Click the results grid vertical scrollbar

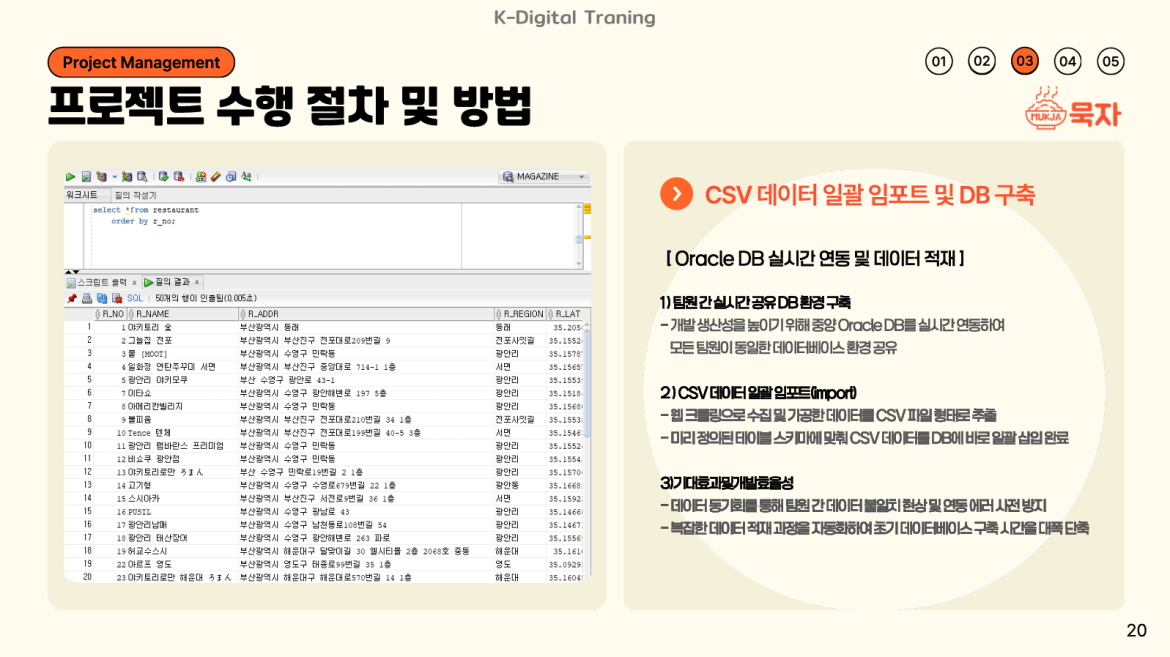click(587, 452)
